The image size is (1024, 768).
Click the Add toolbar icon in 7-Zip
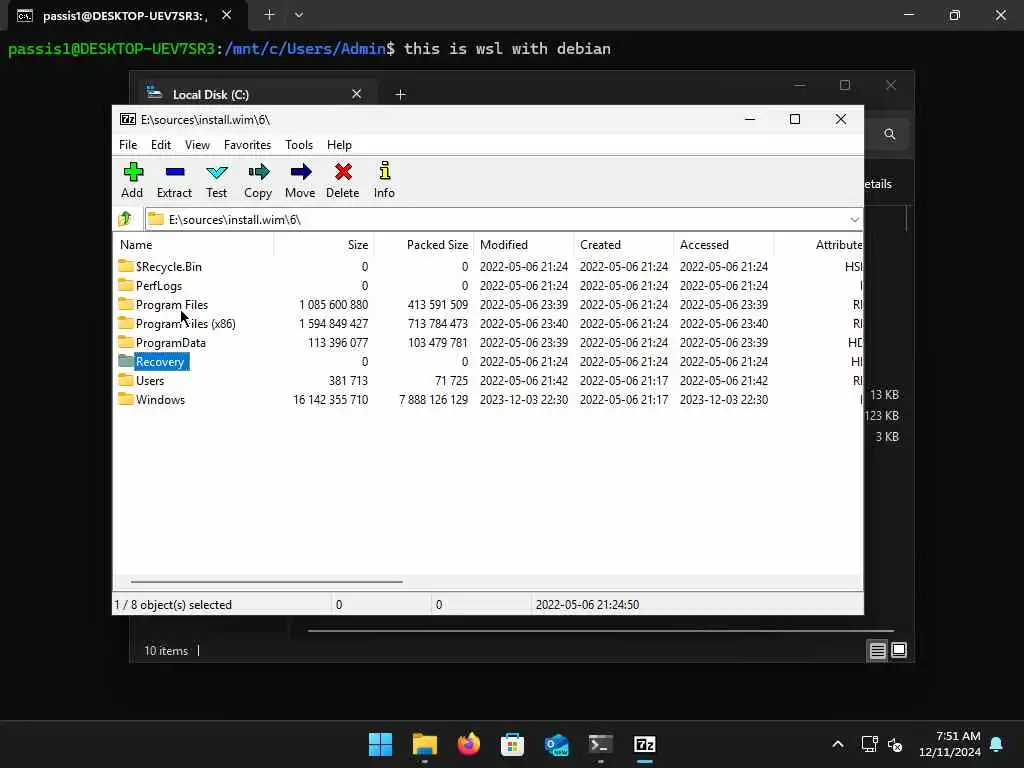(x=133, y=172)
